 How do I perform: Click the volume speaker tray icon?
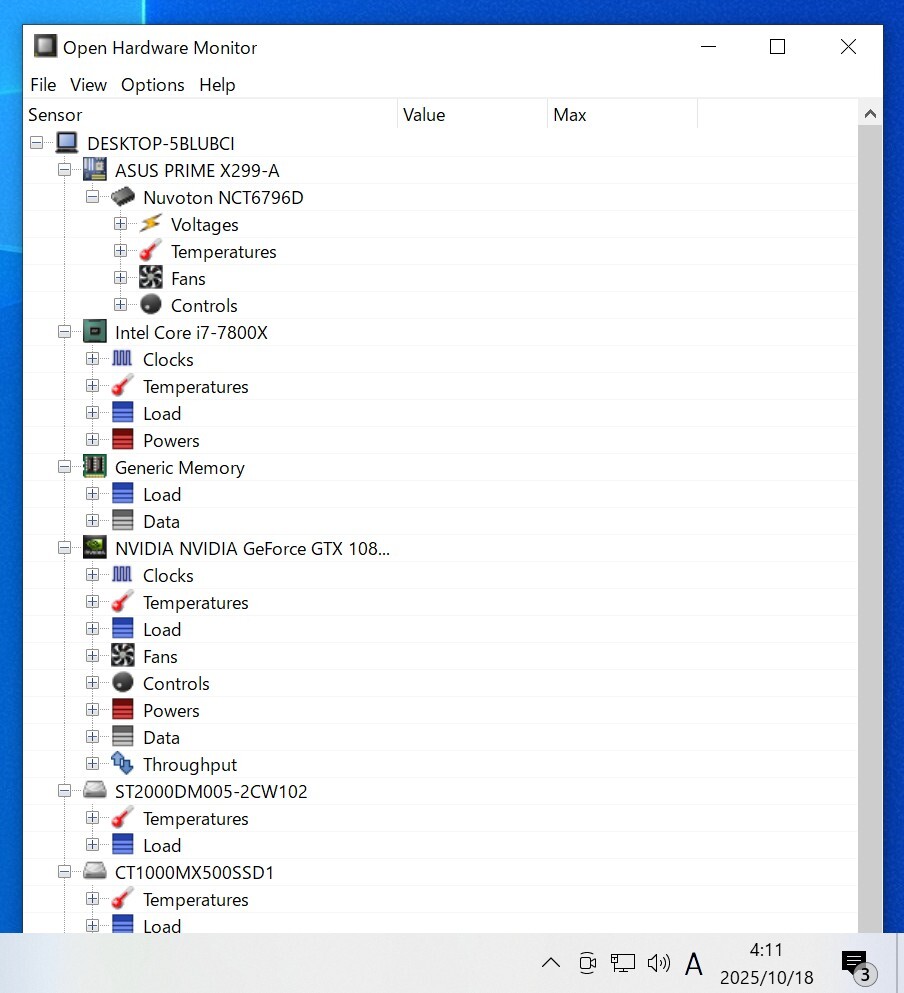(x=659, y=963)
